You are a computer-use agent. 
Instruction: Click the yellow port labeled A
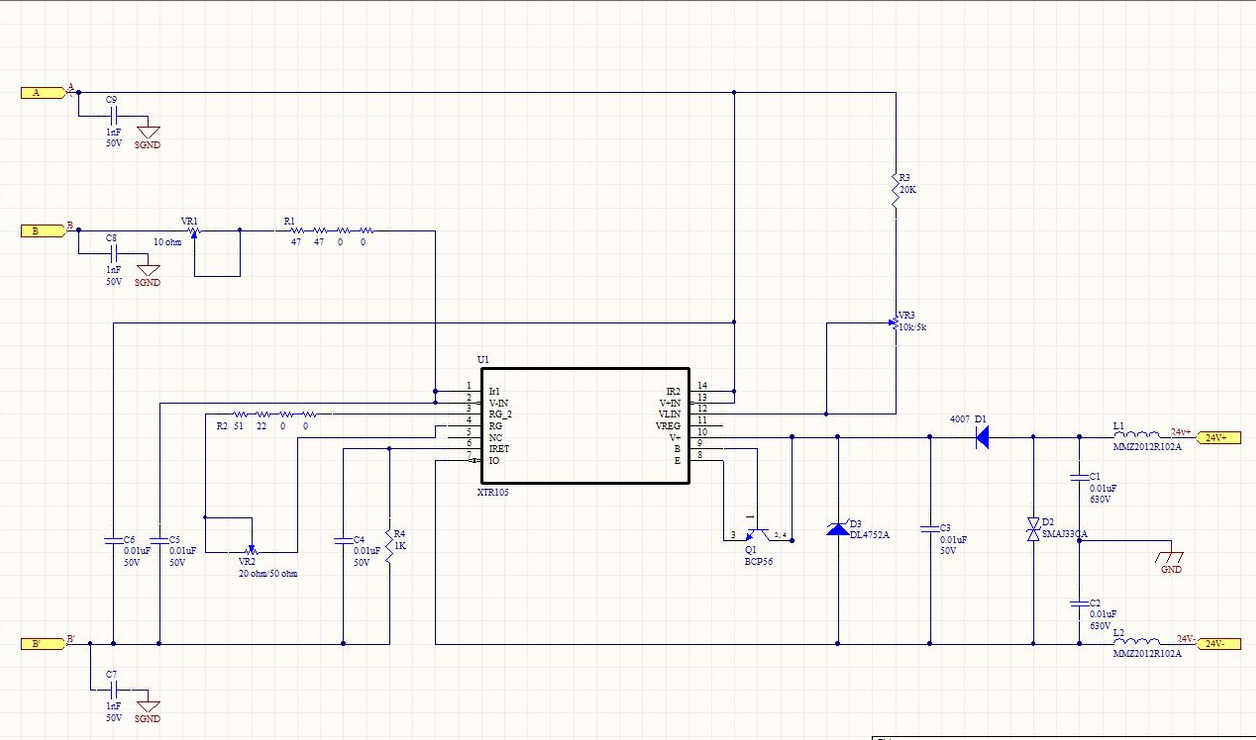43,93
